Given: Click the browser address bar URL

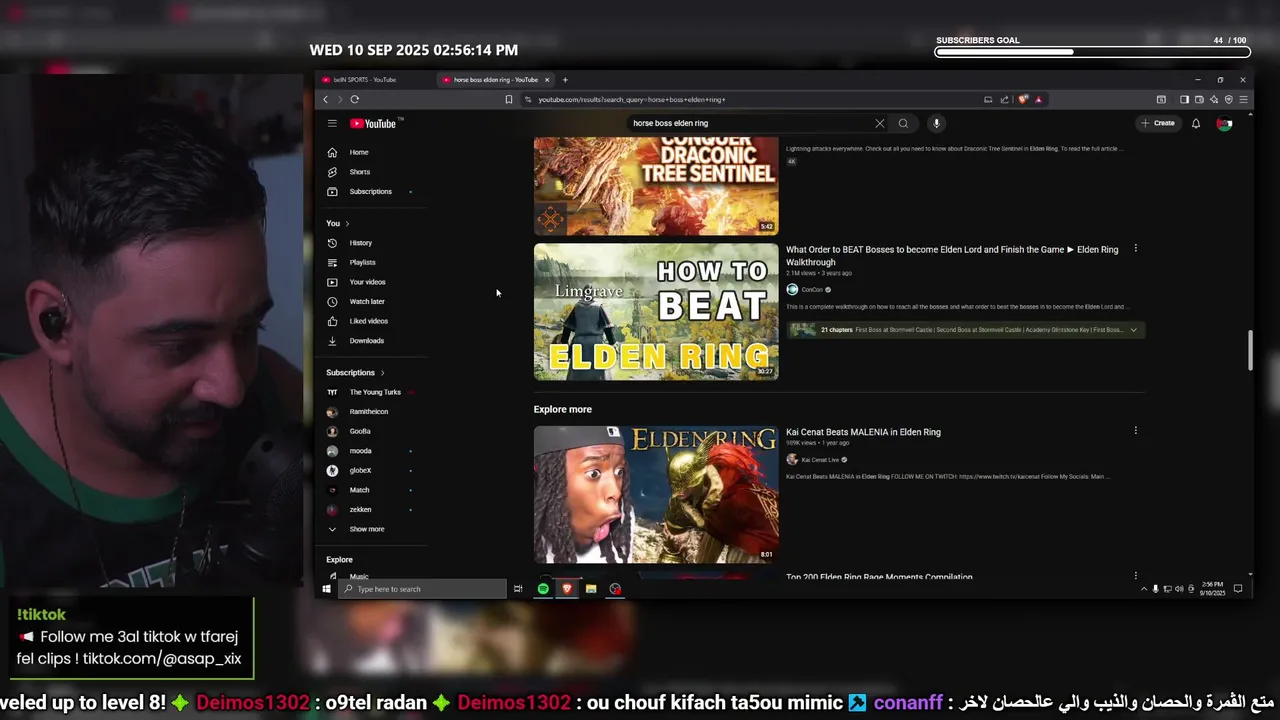Looking at the screenshot, I should pyautogui.click(x=632, y=99).
